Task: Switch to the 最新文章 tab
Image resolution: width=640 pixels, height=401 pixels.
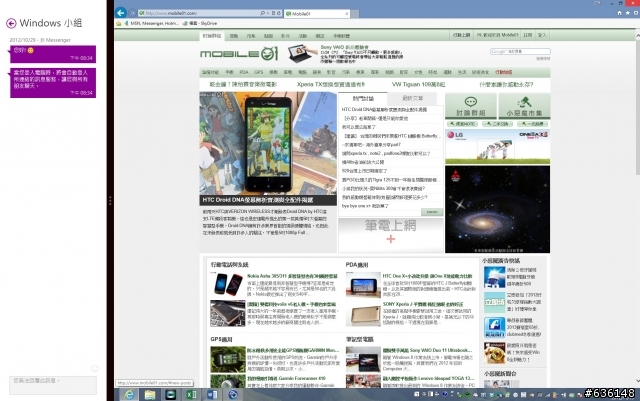Action: pos(412,98)
